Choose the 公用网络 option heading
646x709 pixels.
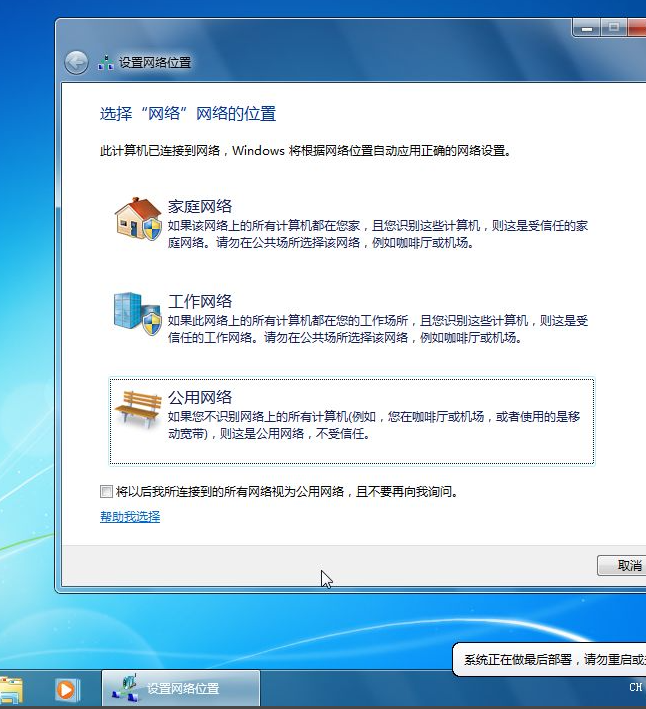pos(200,397)
